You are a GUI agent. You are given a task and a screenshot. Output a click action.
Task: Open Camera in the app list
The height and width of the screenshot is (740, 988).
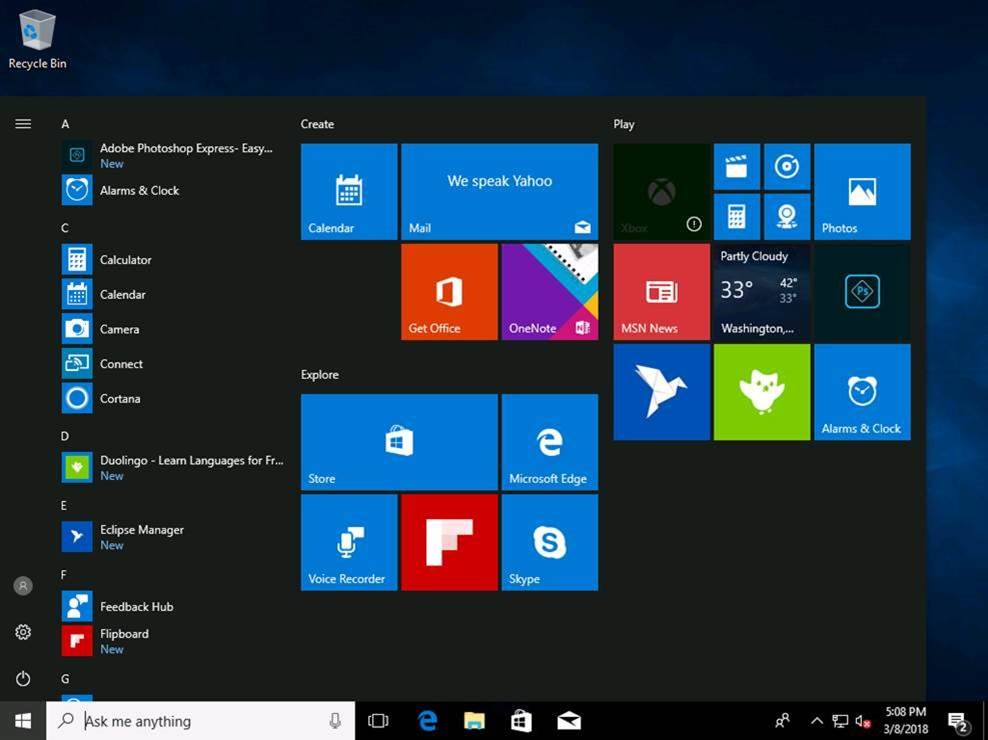point(174,329)
